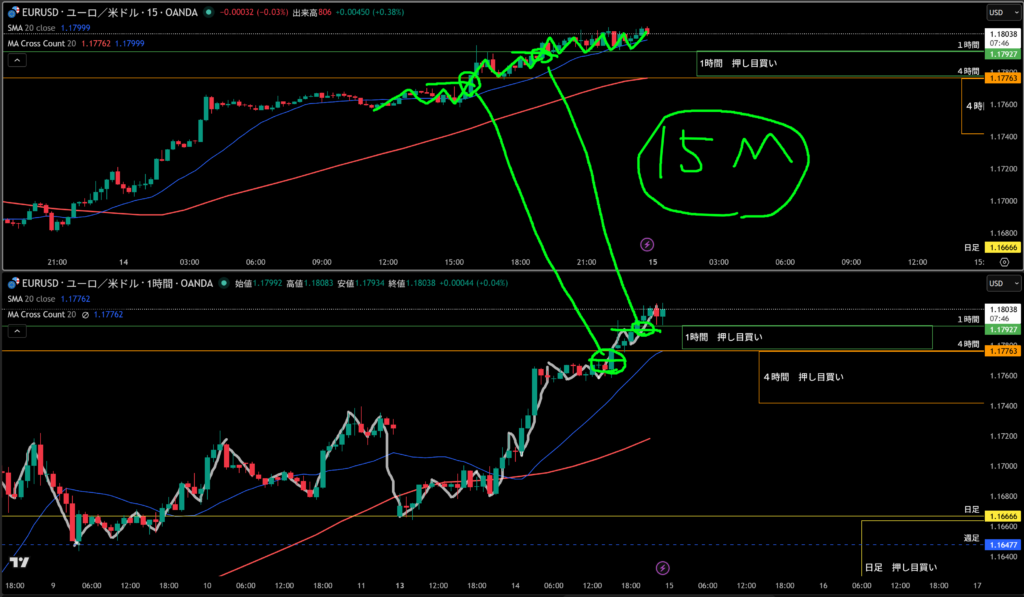The image size is (1024, 597).
Task: Click the lightning event icon on the 15-minute chart
Action: (647, 243)
